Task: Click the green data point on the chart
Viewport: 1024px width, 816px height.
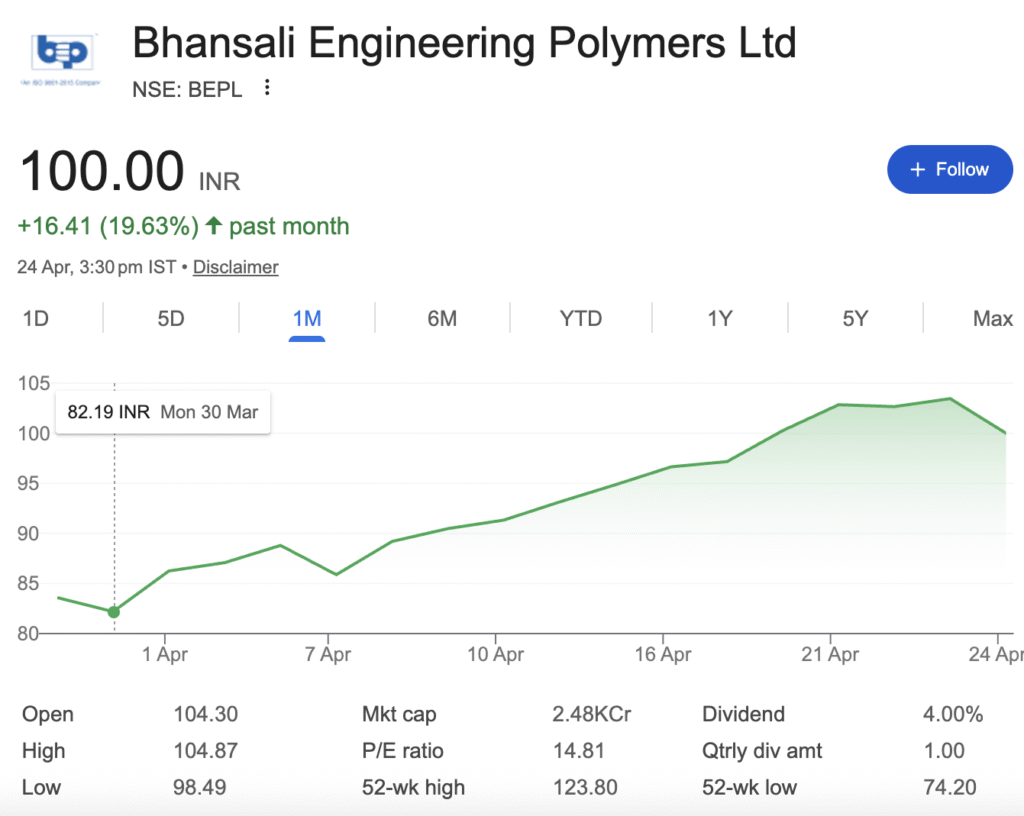Action: 114,612
